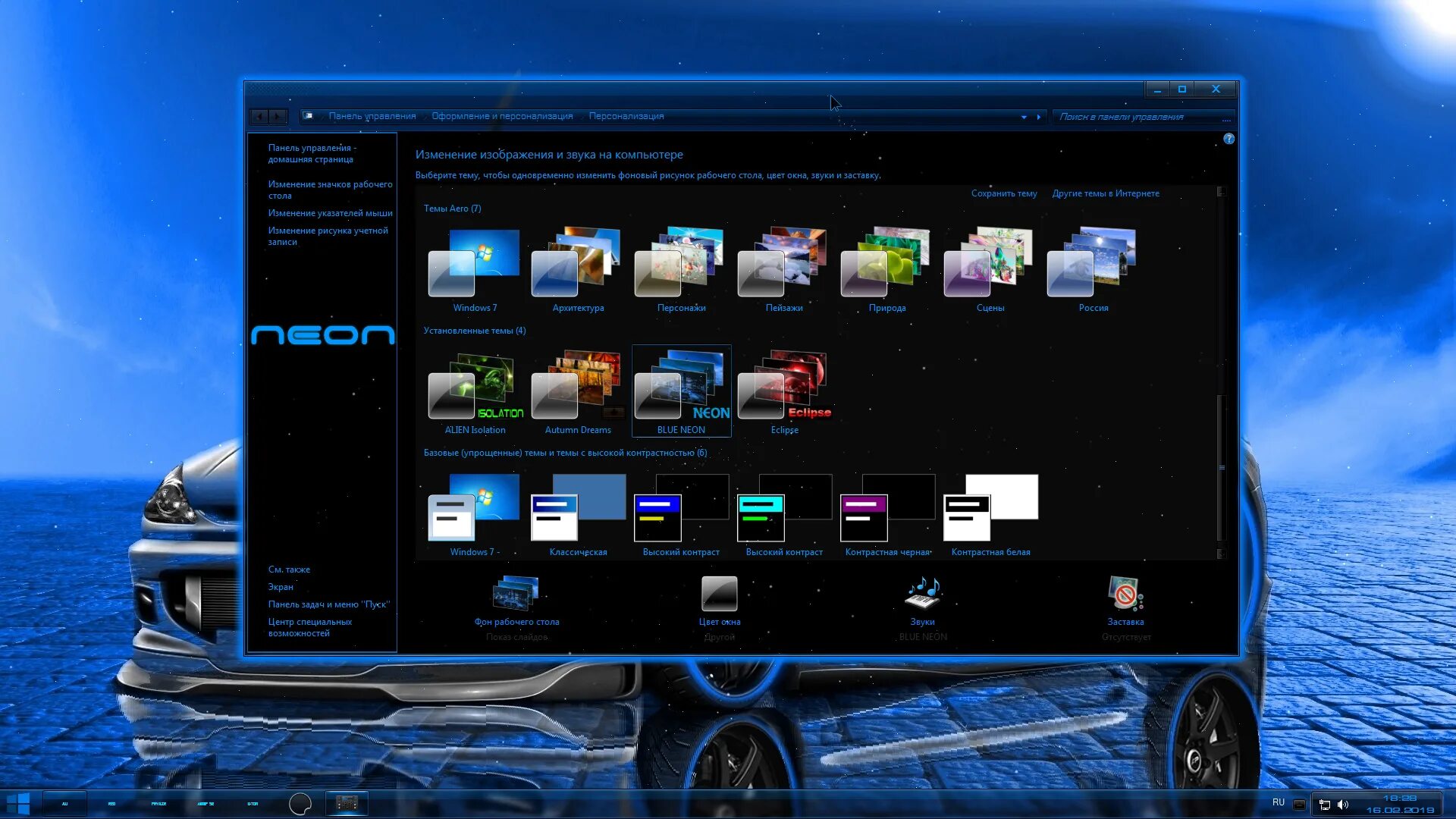Select the Windows 7 basic simplified theme
This screenshot has height=819, width=1456.
click(x=475, y=514)
